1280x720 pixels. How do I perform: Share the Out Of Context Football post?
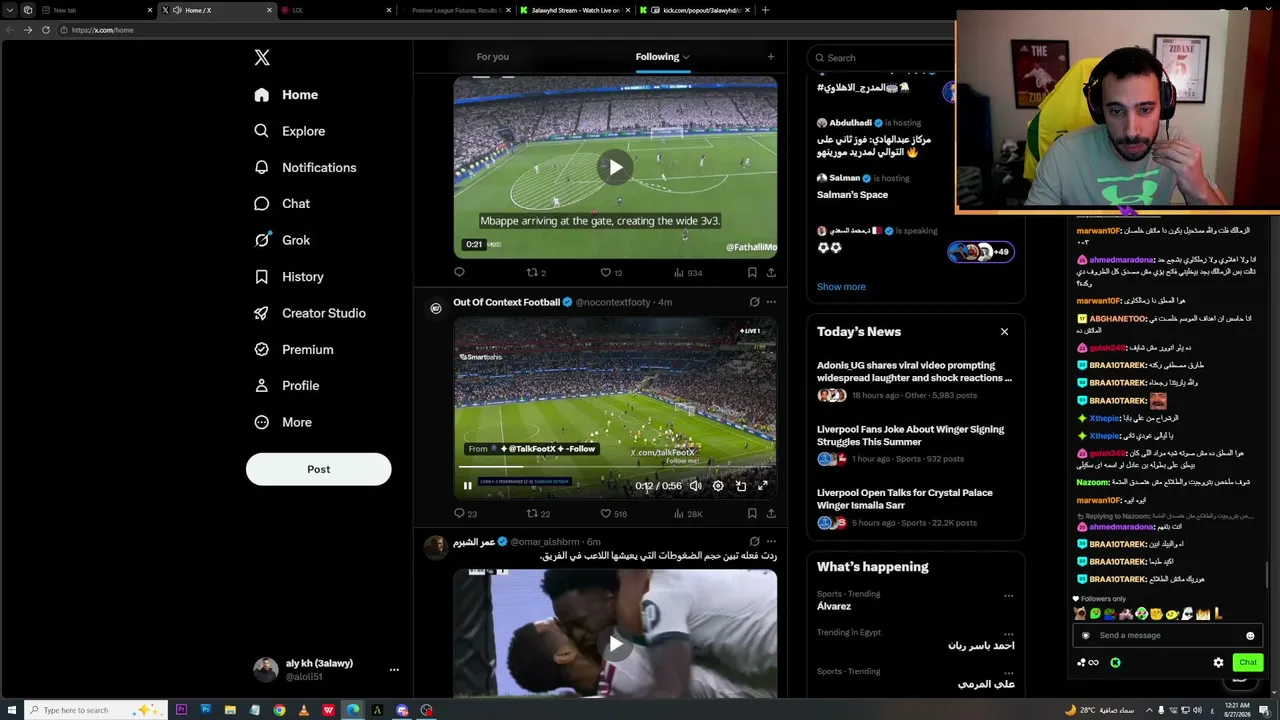771,514
